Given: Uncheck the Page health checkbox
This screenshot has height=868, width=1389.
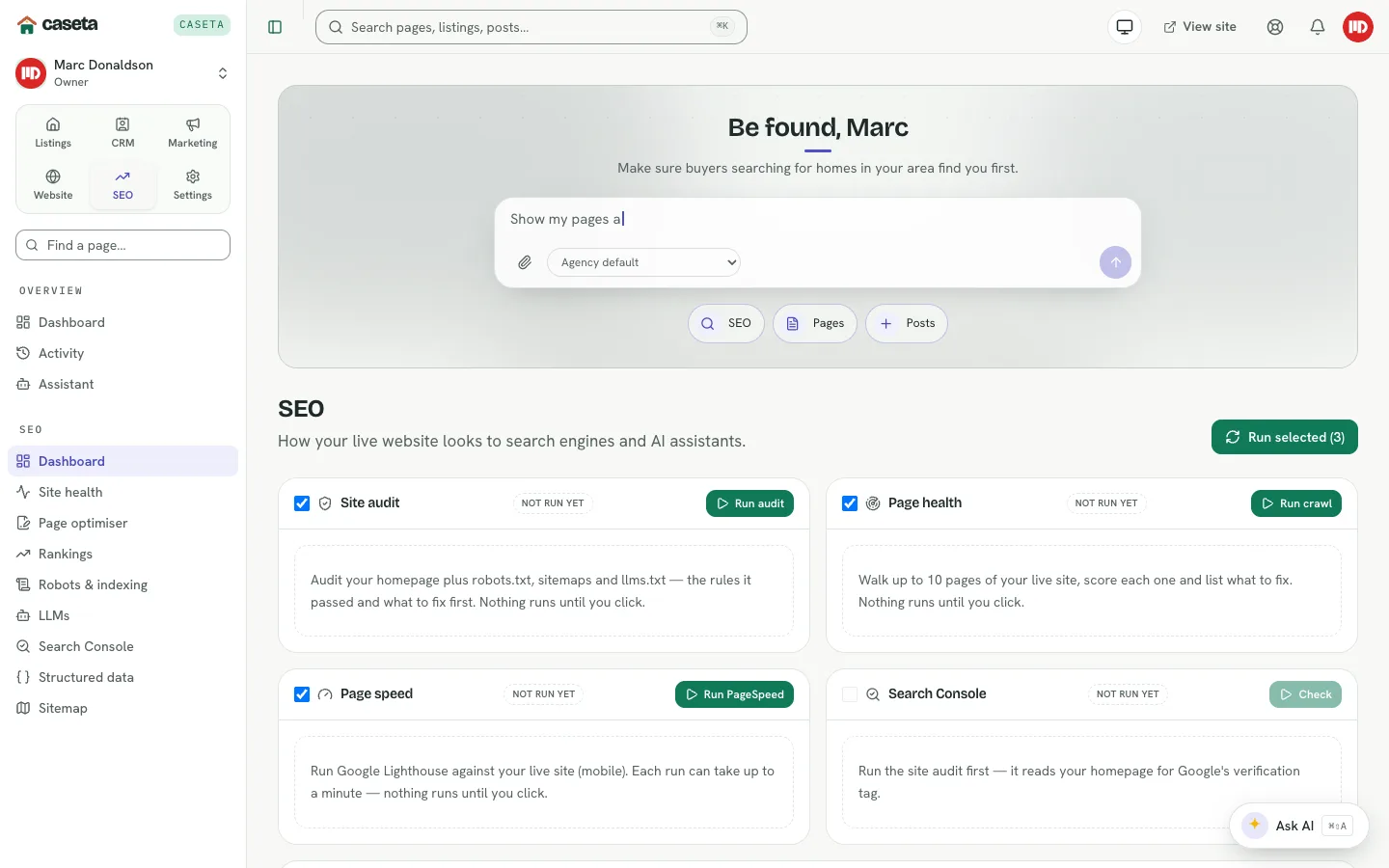Looking at the screenshot, I should click(850, 503).
